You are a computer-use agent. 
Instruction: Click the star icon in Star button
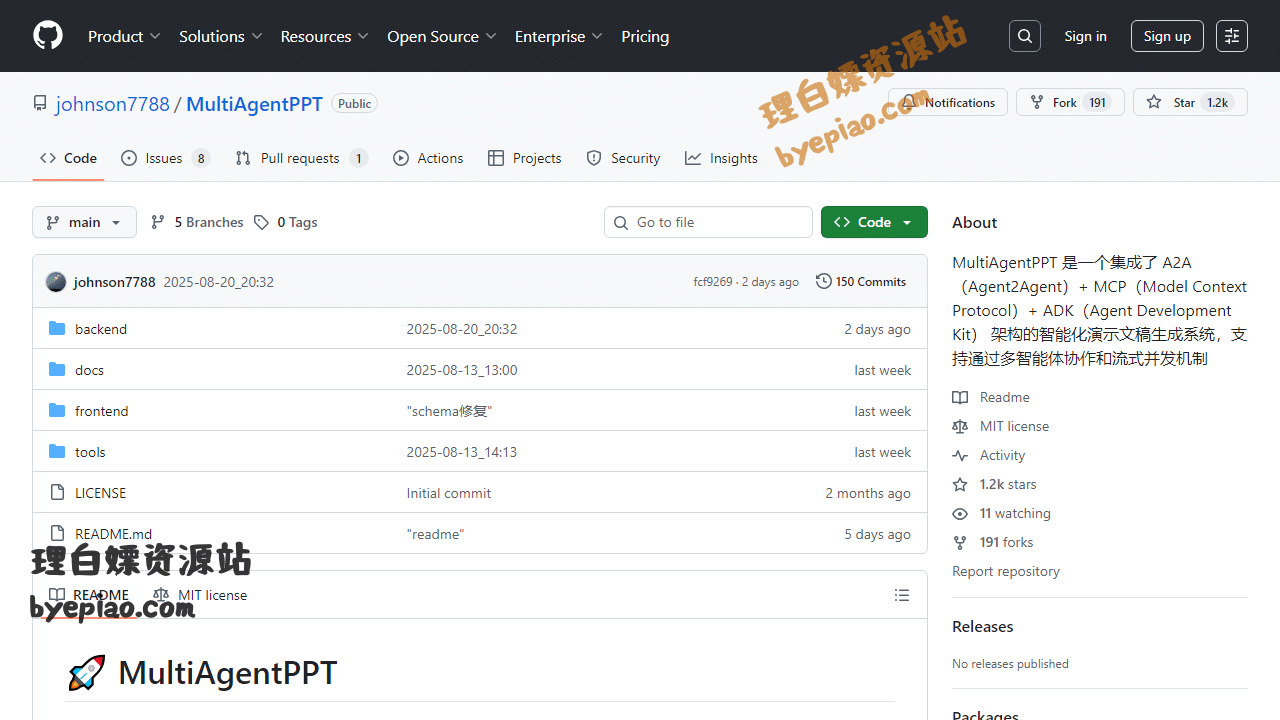click(1154, 102)
